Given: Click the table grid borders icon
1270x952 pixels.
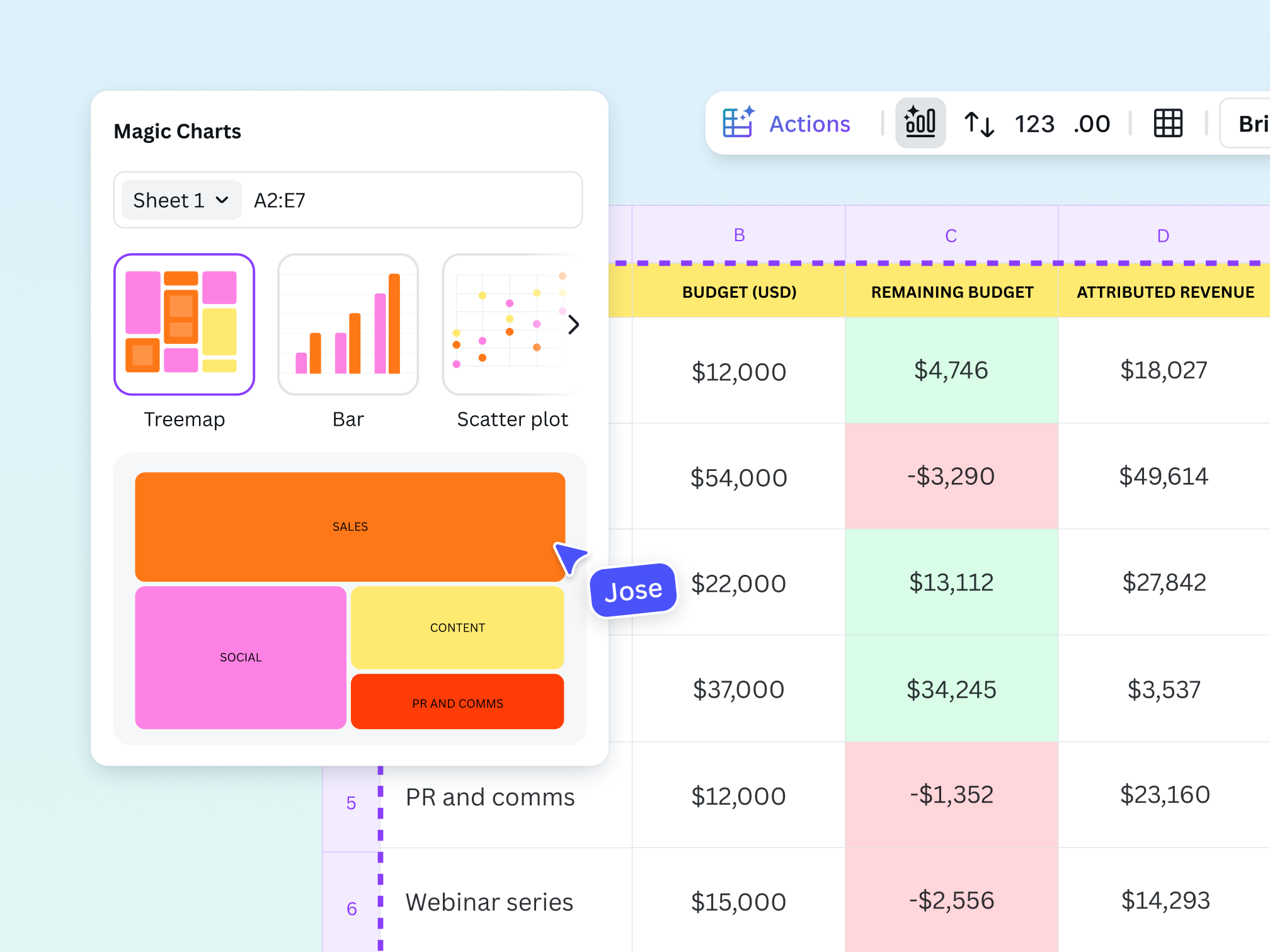Looking at the screenshot, I should pyautogui.click(x=1167, y=123).
